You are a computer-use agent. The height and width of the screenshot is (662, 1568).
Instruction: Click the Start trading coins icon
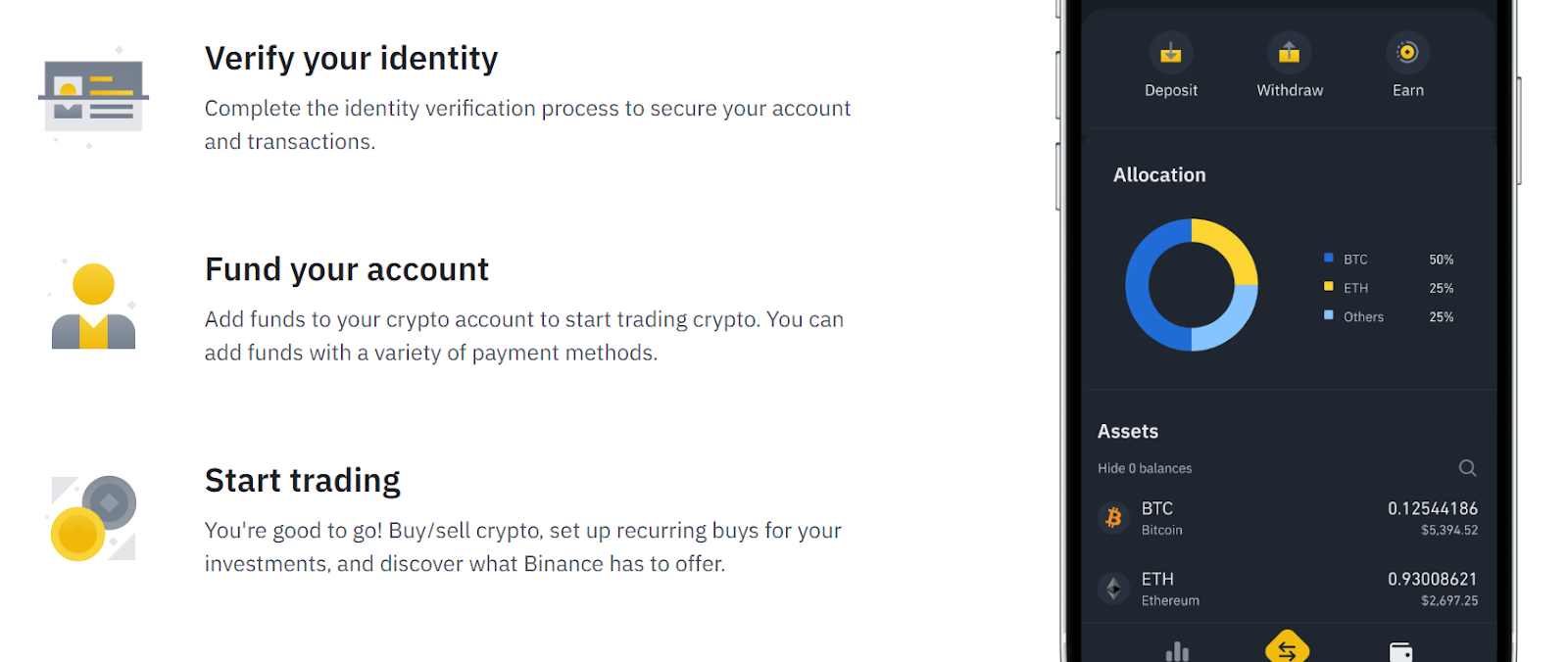pos(93,518)
